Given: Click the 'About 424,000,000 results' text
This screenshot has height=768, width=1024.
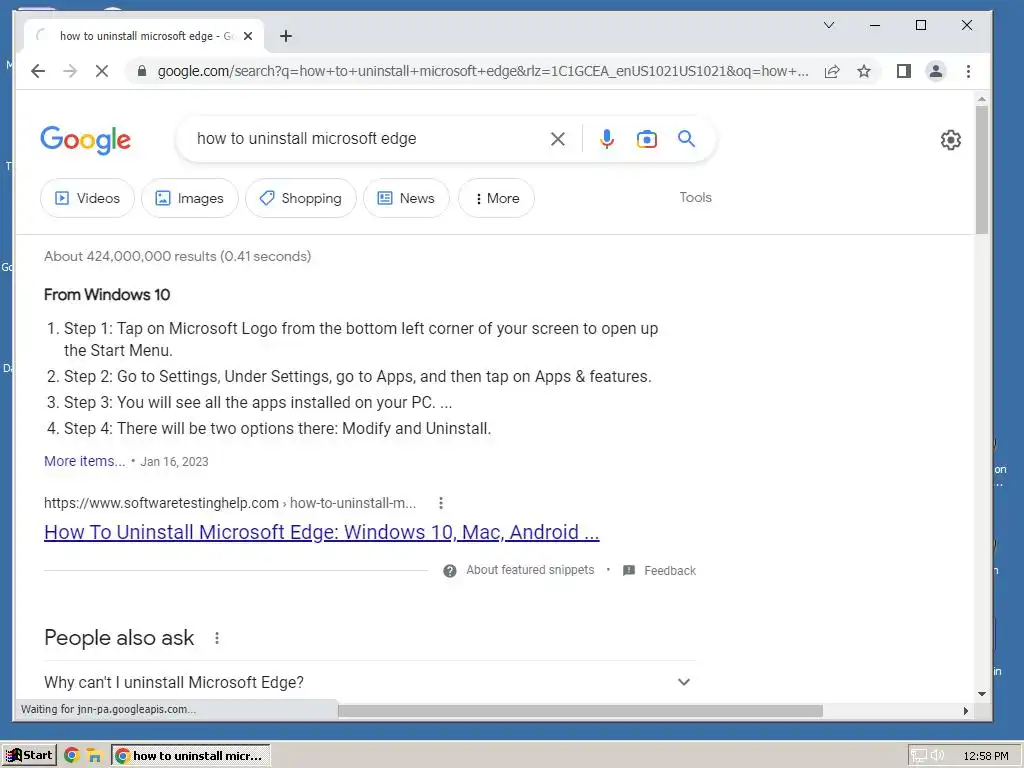Looking at the screenshot, I should (x=178, y=256).
